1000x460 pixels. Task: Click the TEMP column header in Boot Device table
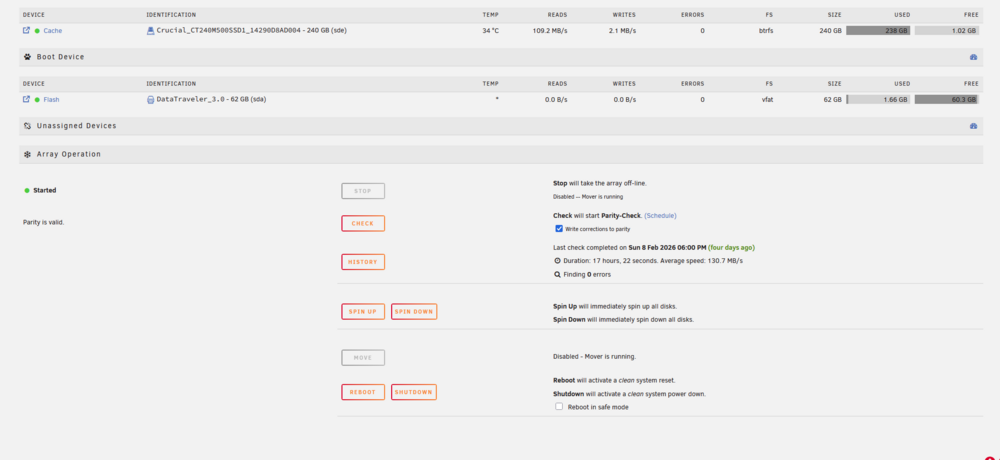491,84
